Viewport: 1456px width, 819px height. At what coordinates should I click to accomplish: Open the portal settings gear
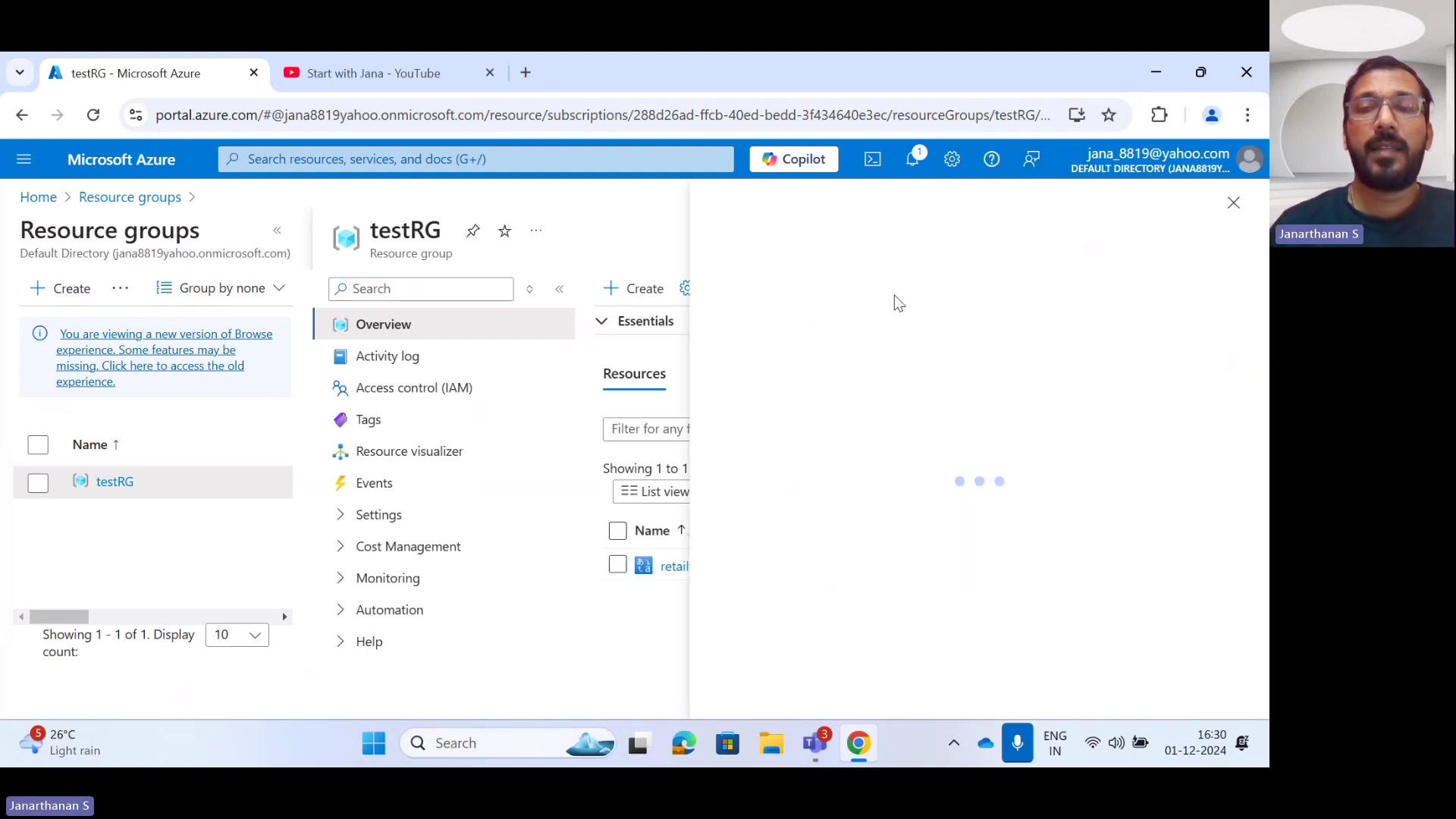click(952, 159)
